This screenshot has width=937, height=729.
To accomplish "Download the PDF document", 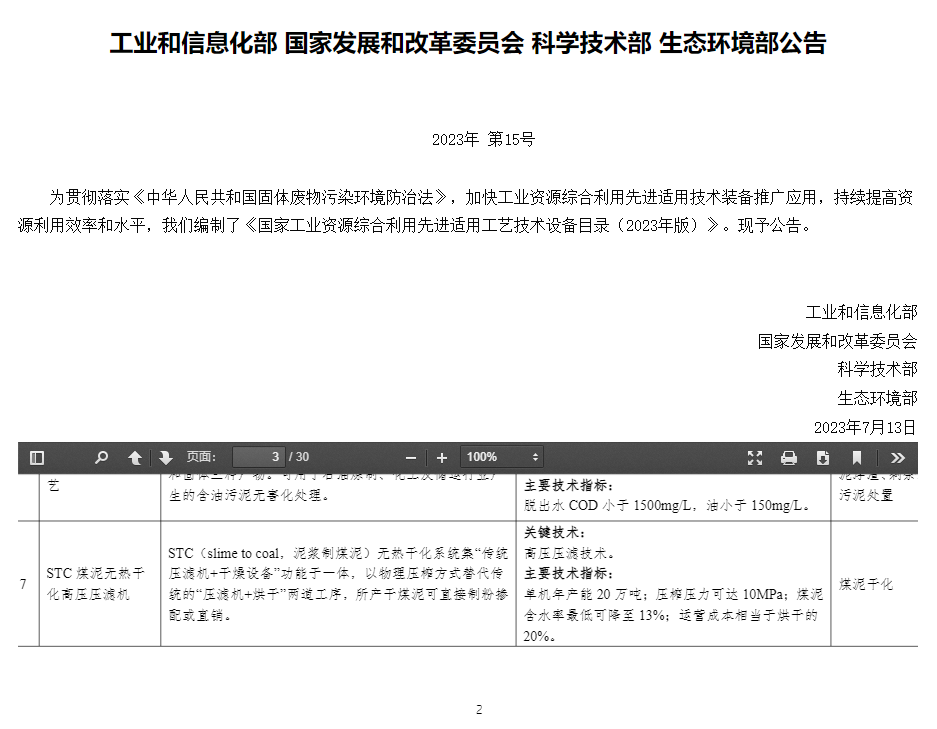I will (823, 457).
